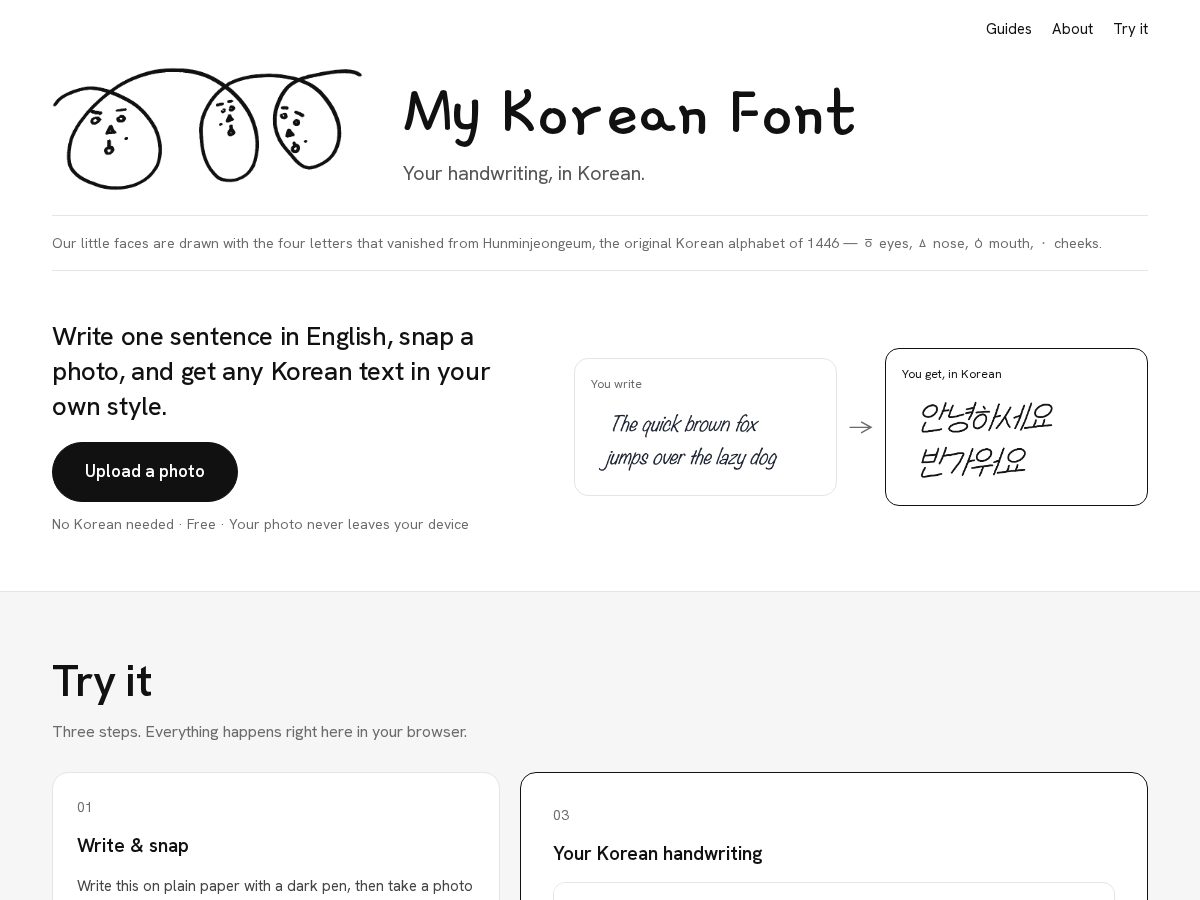1200x900 pixels.
Task: Click the 'Your Korean handwriting' heading
Action: pos(658,854)
